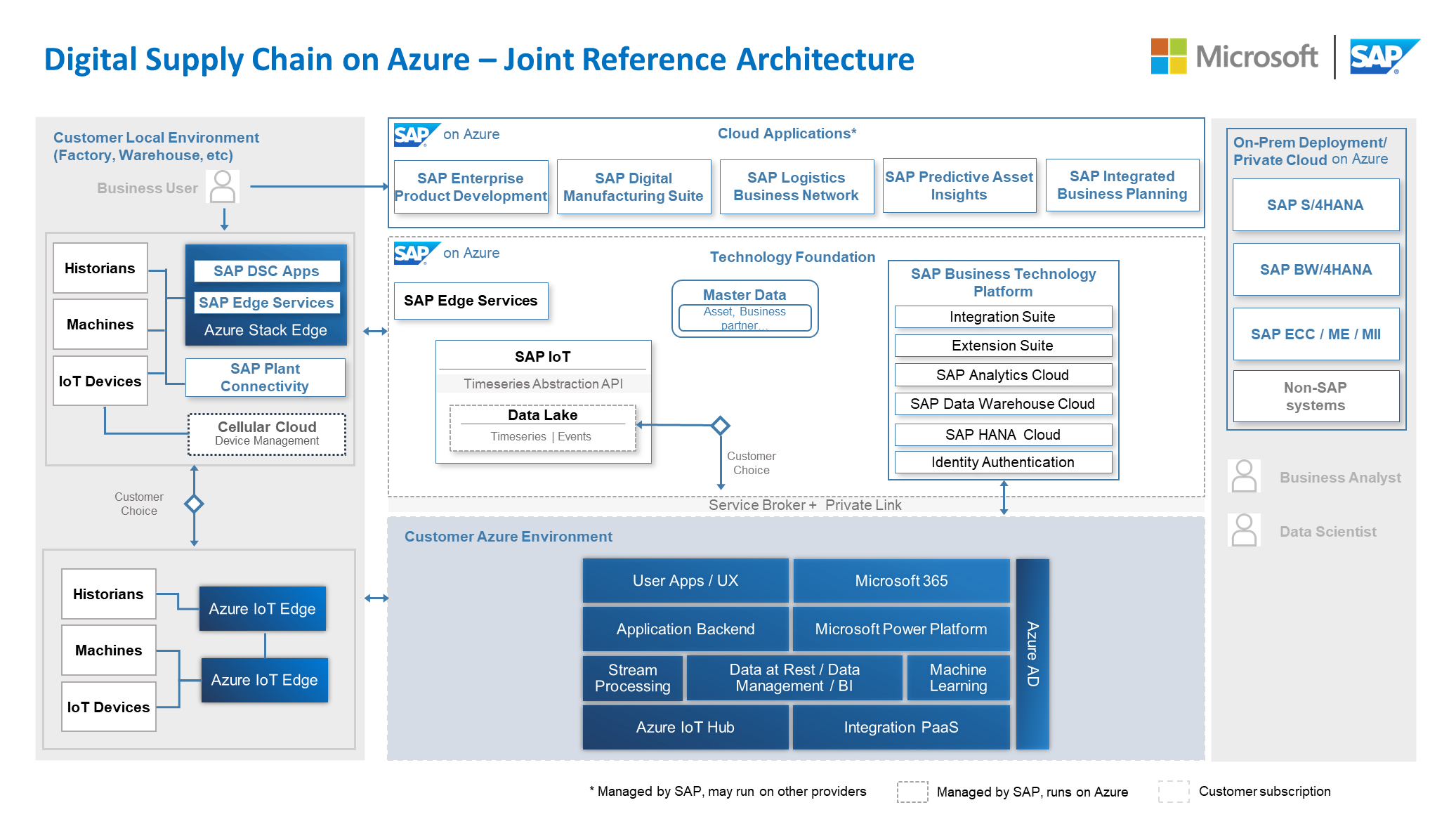Click the upper Historians box
Viewport: 1456px width, 838px height.
(100, 268)
